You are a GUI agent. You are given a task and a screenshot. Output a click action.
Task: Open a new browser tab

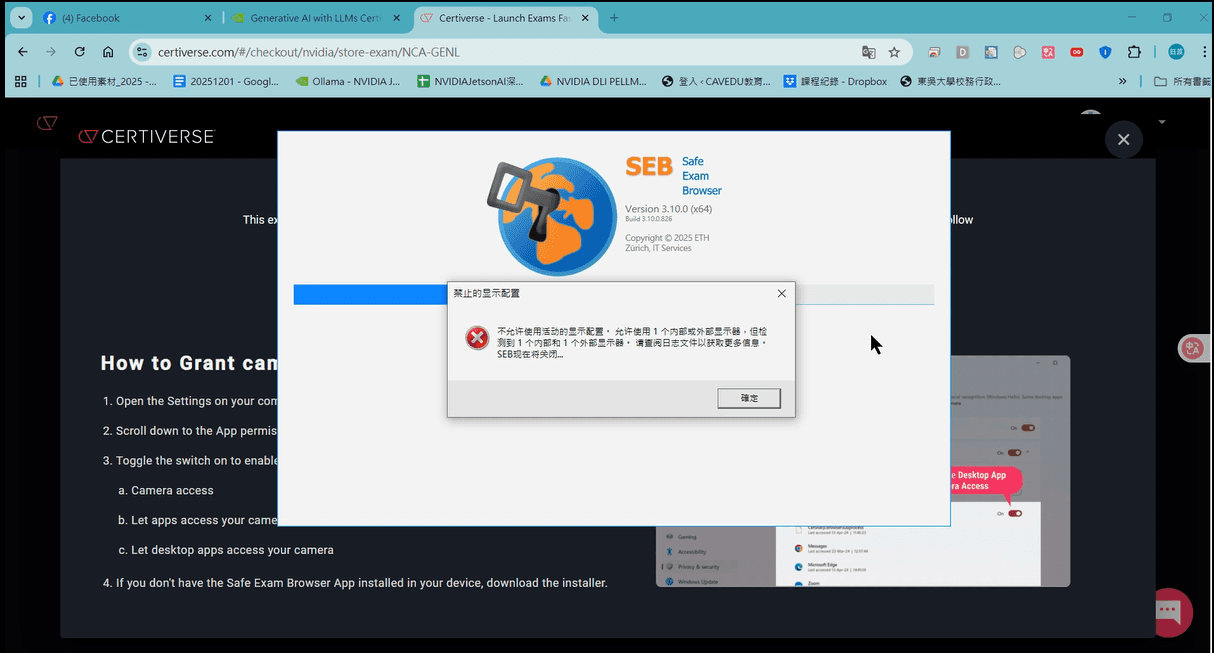[x=614, y=18]
